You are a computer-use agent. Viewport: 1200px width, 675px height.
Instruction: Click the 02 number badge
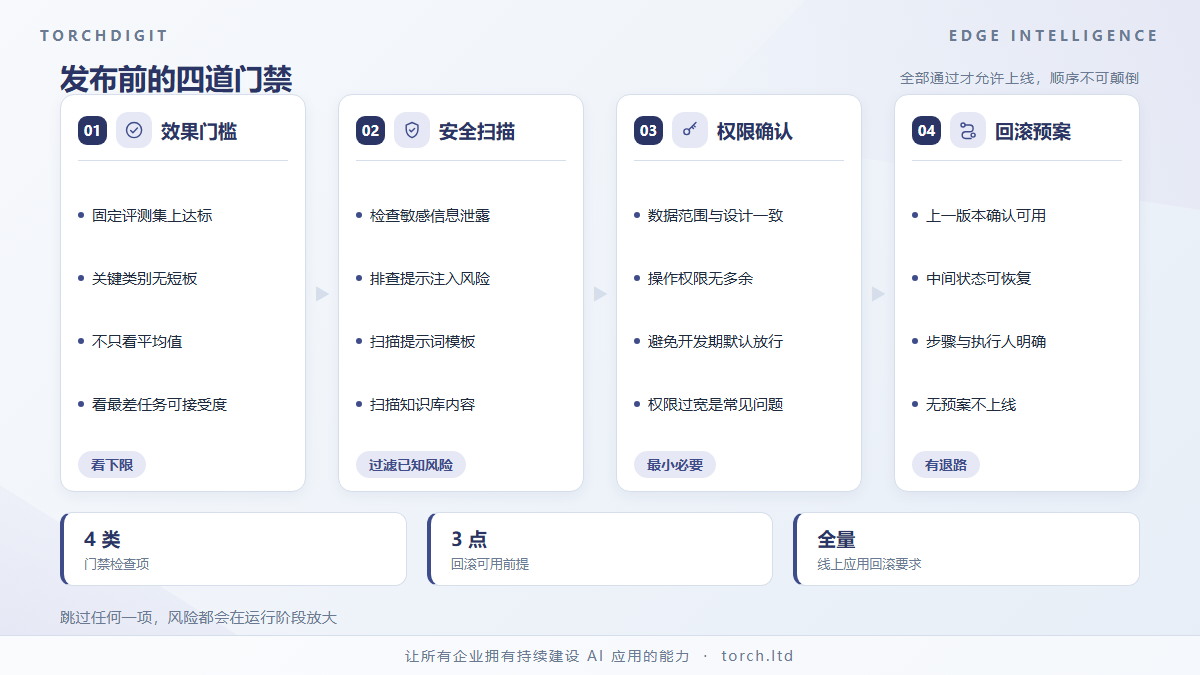(x=370, y=130)
